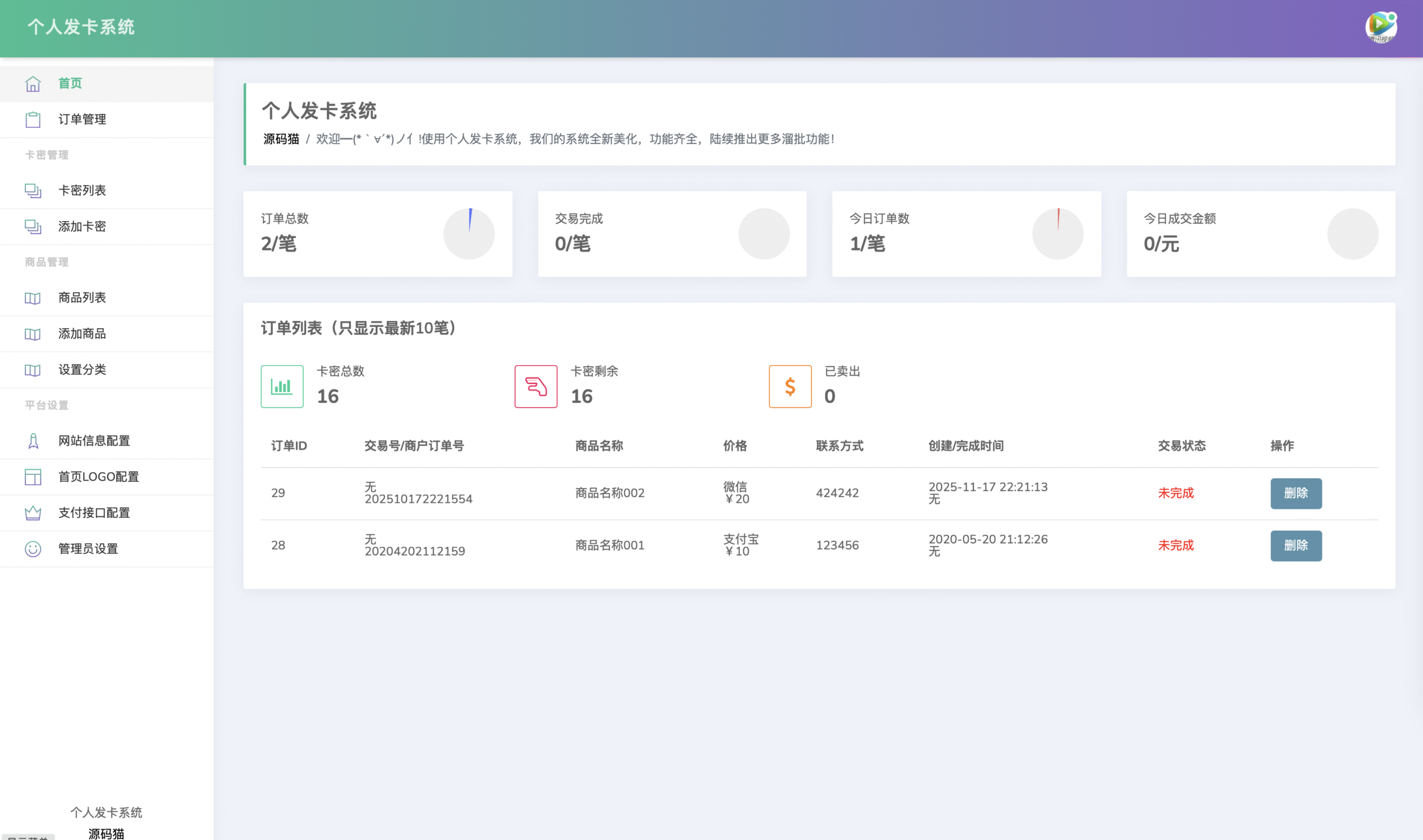Delete order 28 using its 删除 button
1423x840 pixels.
coord(1296,545)
